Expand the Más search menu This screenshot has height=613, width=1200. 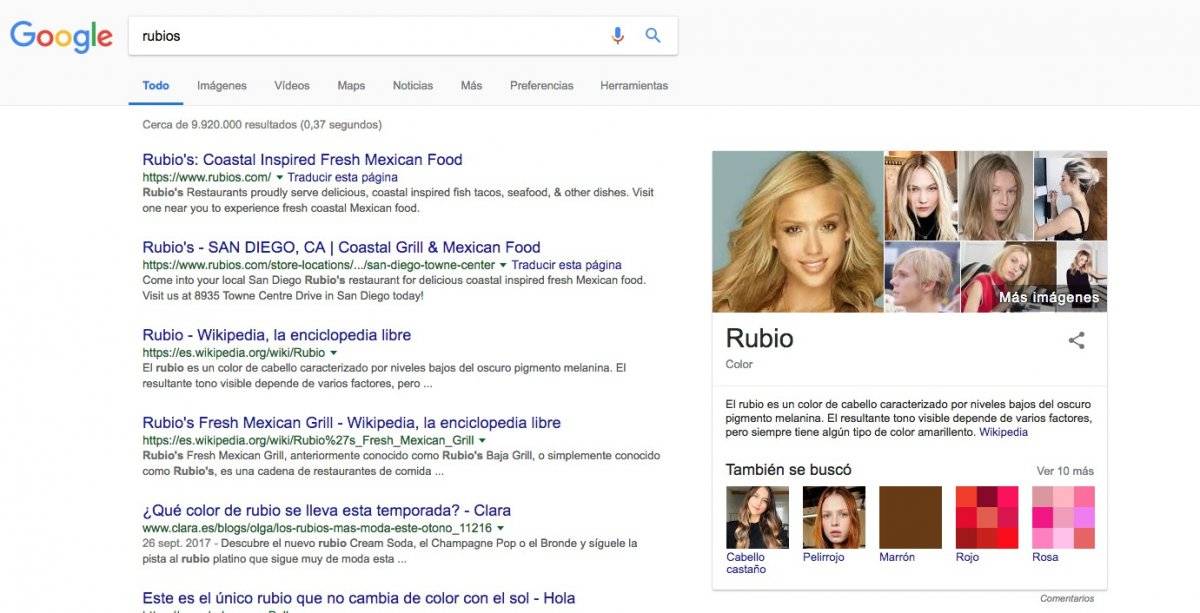[471, 86]
